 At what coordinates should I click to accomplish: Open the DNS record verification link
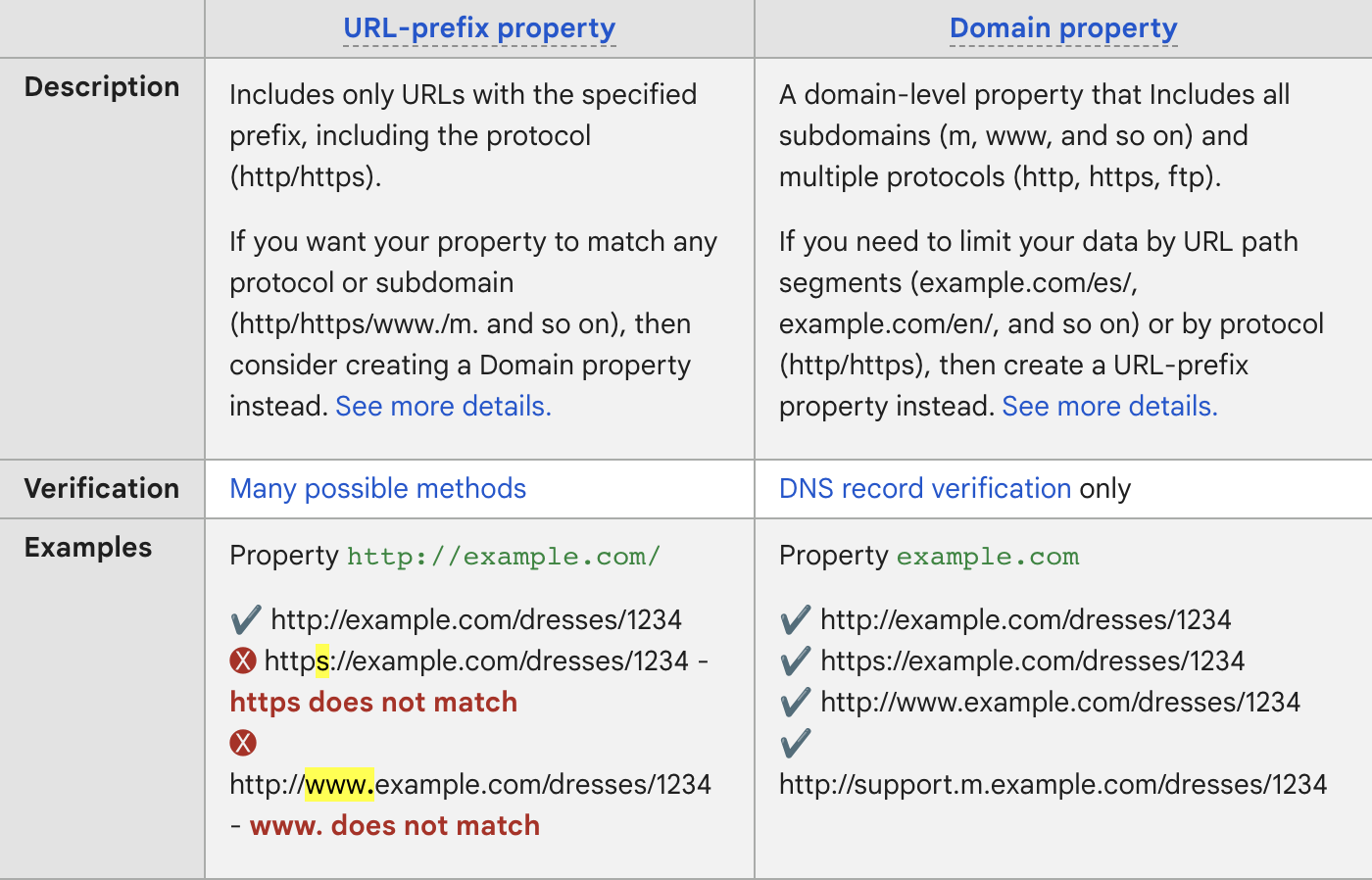924,489
